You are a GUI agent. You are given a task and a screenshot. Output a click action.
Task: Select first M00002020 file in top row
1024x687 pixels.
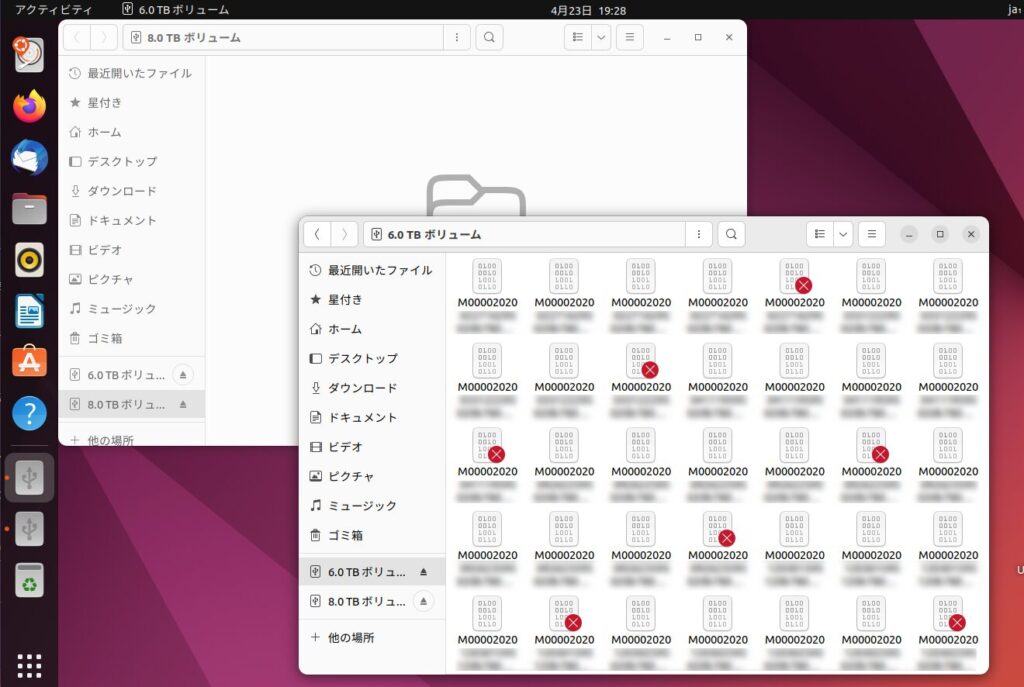487,285
